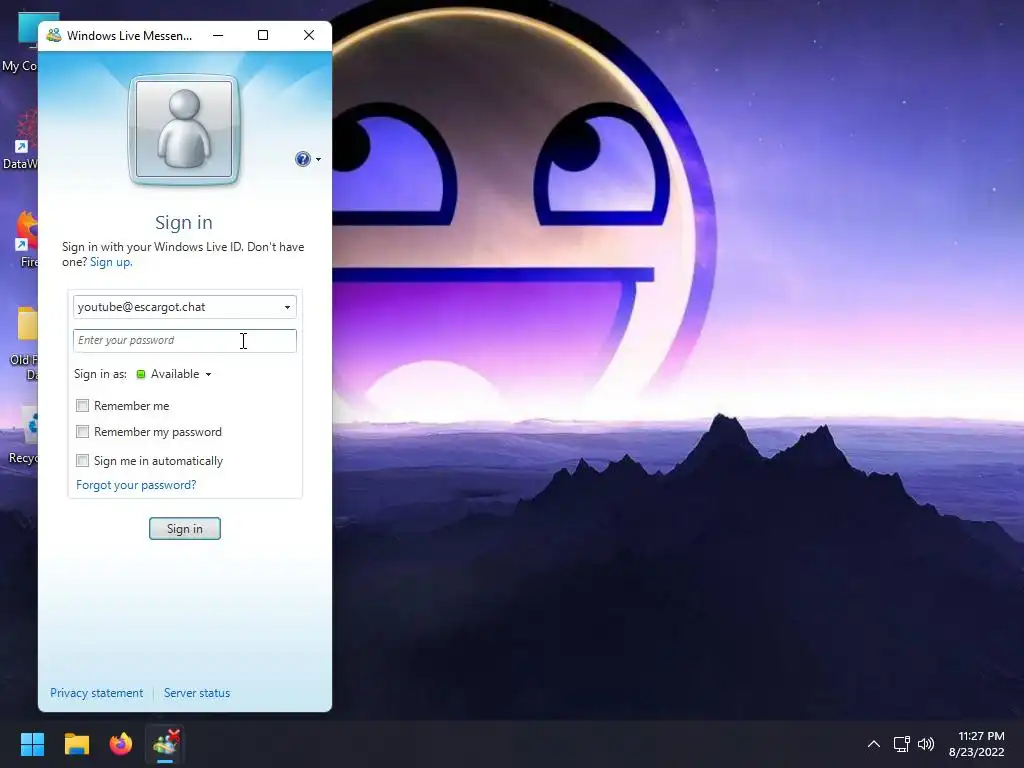Close the Windows Live Messenger window
This screenshot has width=1024, height=768.
pos(309,35)
